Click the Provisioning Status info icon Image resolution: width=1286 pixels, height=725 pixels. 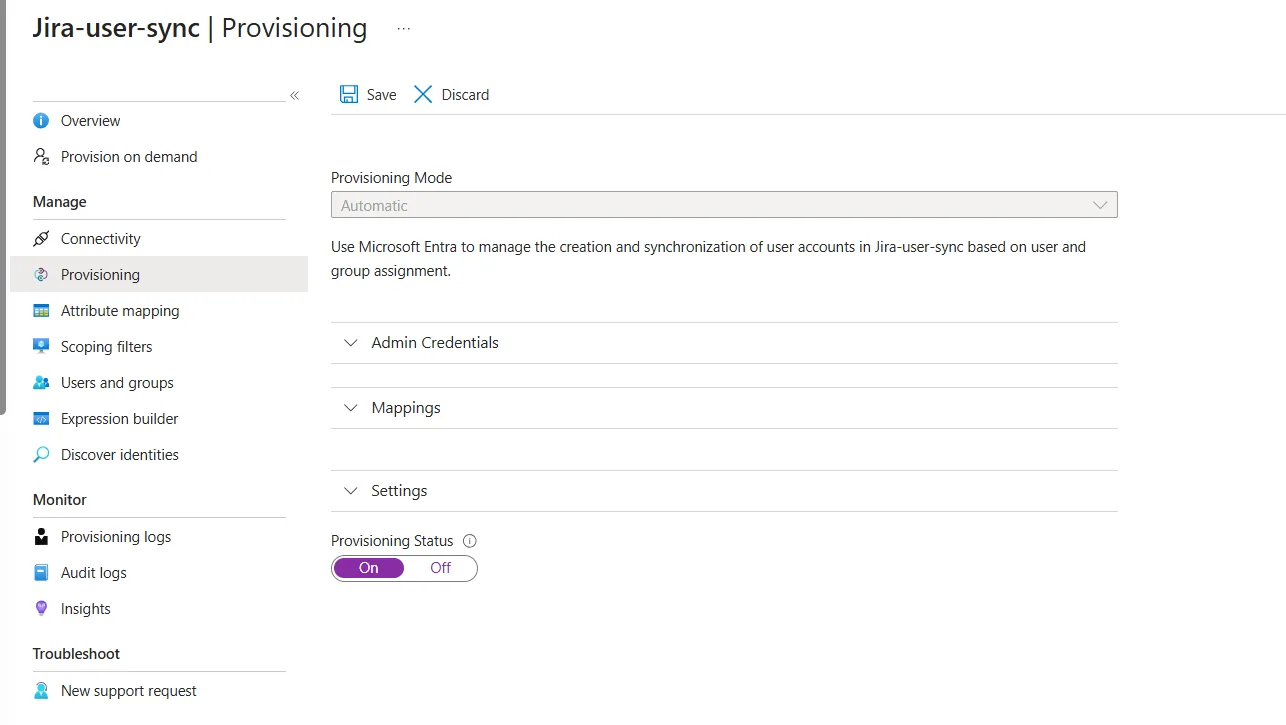click(470, 541)
